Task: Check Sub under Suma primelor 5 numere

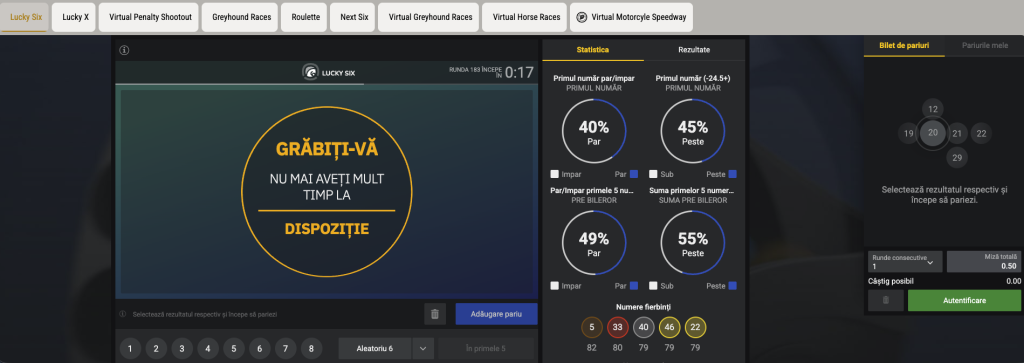Action: pyautogui.click(x=653, y=286)
